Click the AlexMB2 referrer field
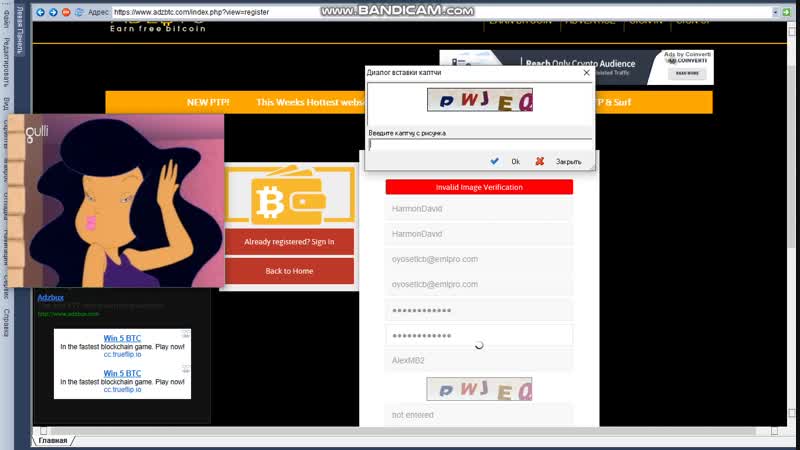The width and height of the screenshot is (800, 450). pyautogui.click(x=479, y=360)
